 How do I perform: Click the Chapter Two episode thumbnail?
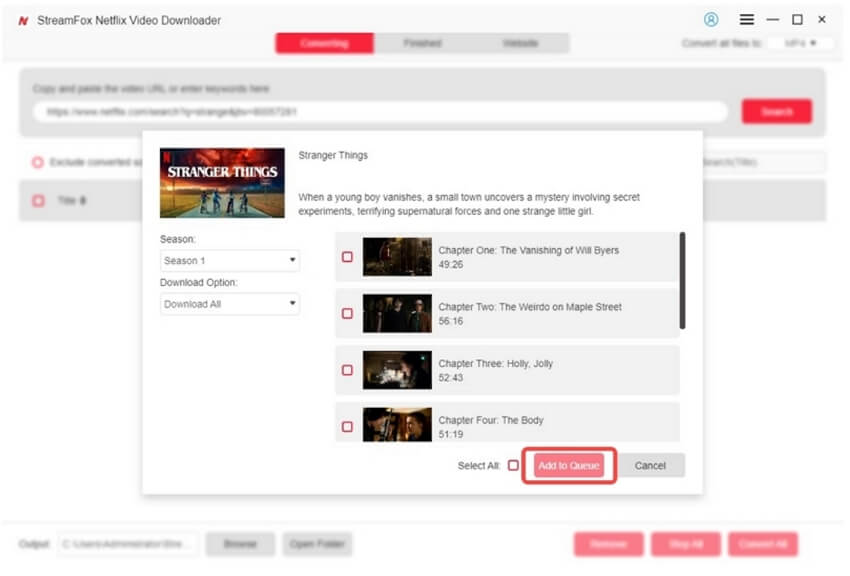coord(397,313)
